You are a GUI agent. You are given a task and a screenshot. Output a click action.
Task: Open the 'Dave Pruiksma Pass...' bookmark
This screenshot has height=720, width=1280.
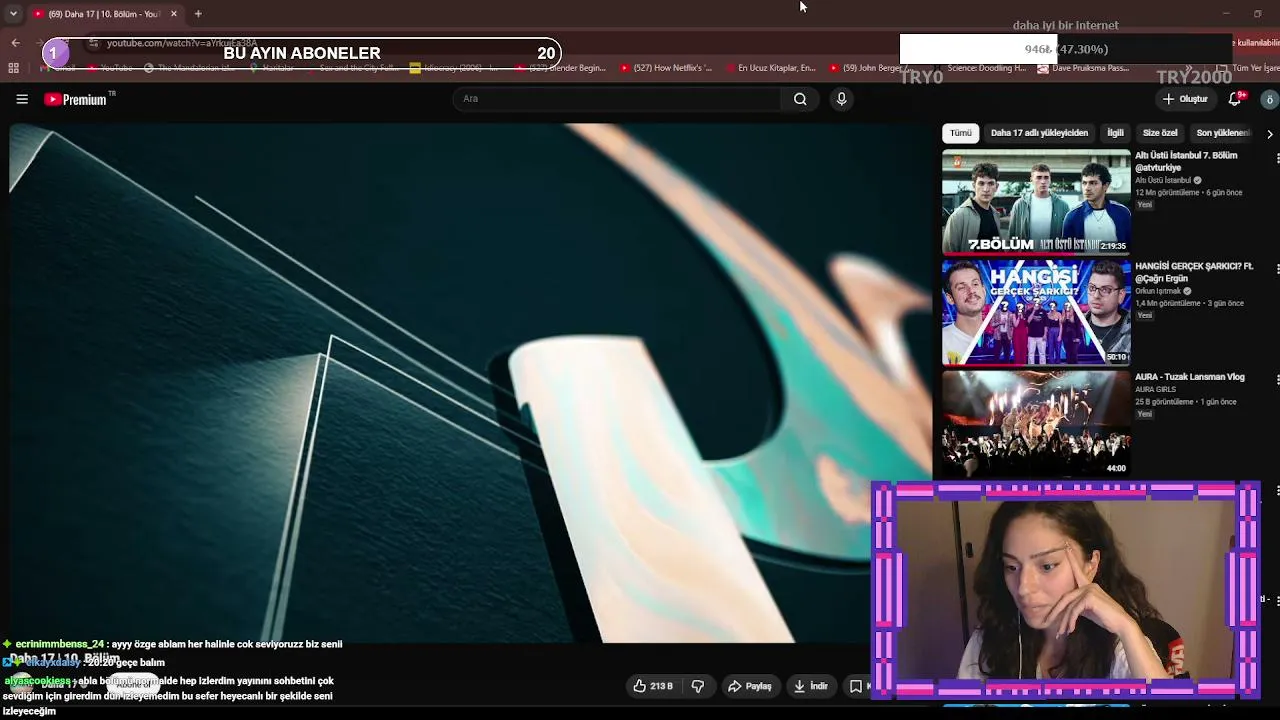1083,68
